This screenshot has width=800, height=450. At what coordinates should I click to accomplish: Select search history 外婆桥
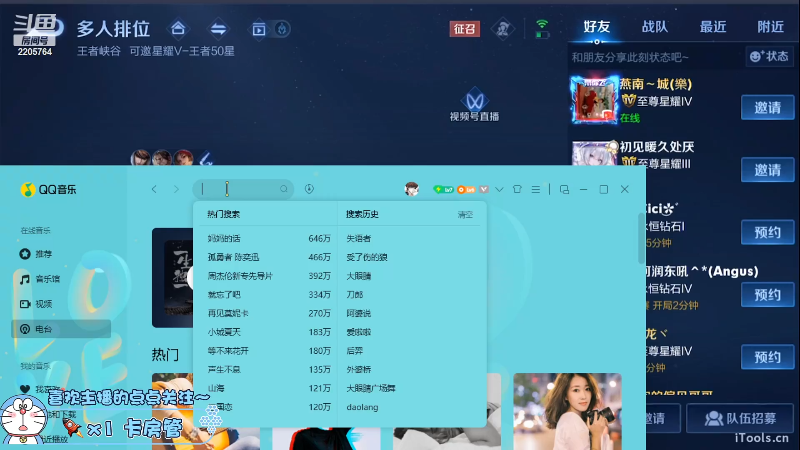click(359, 369)
